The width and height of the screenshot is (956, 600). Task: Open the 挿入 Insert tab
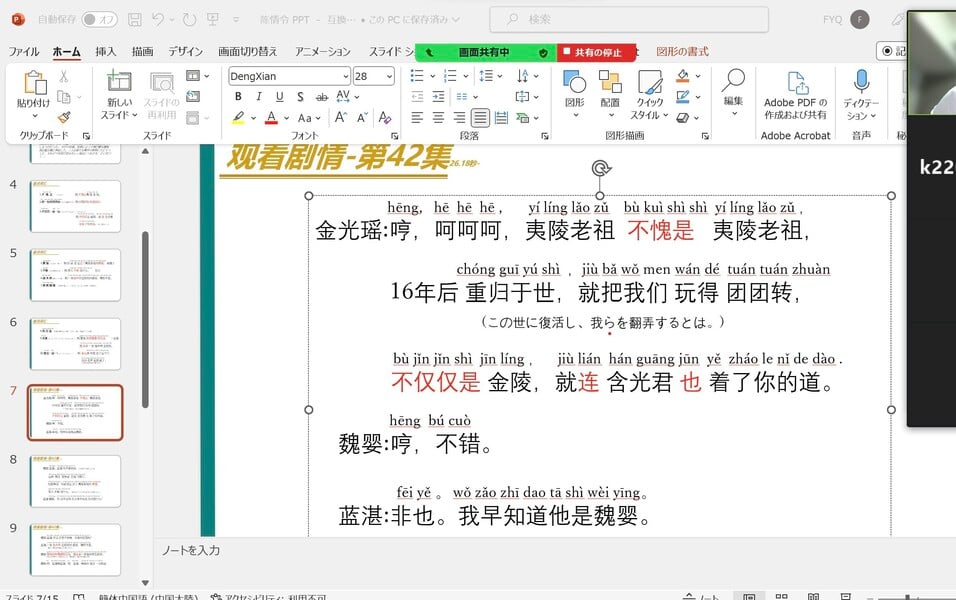pyautogui.click(x=105, y=52)
